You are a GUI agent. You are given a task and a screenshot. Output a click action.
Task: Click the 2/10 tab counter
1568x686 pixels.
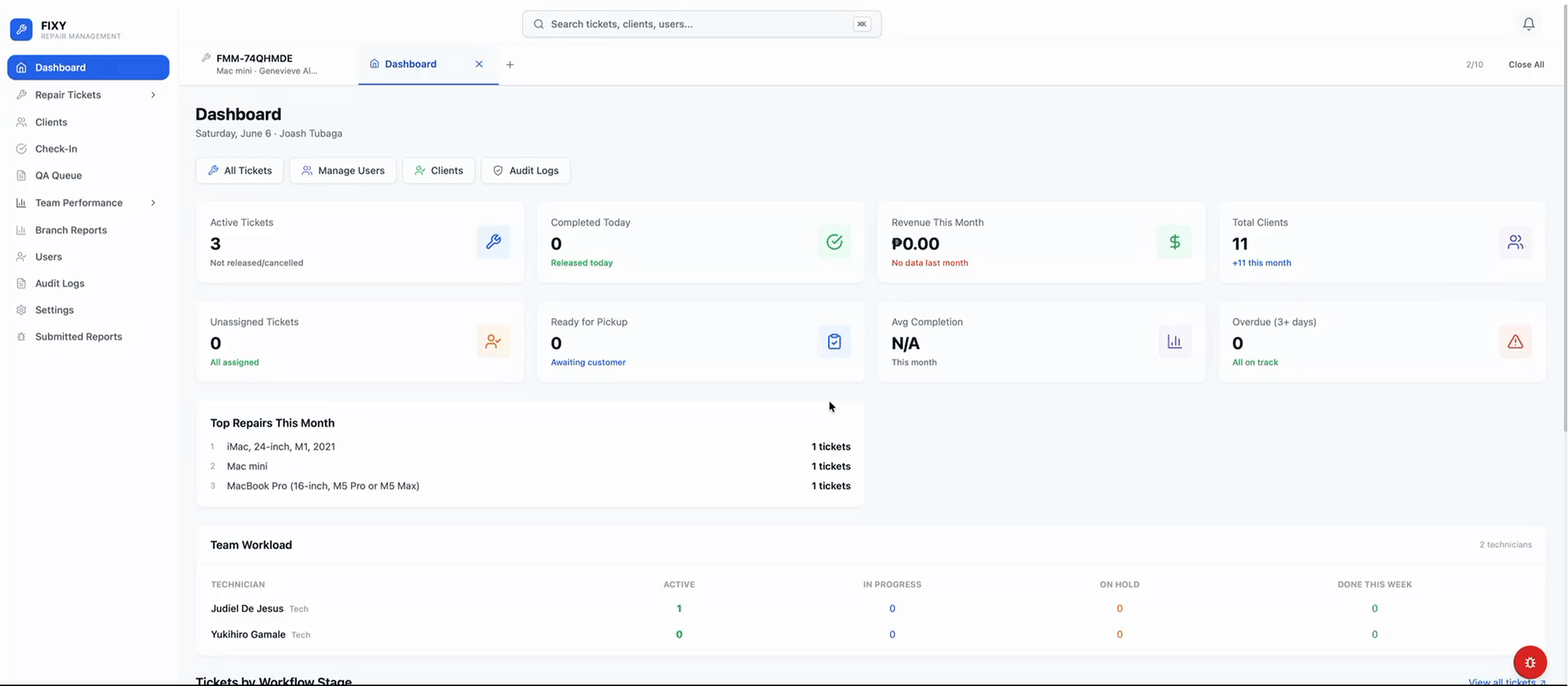coord(1475,65)
